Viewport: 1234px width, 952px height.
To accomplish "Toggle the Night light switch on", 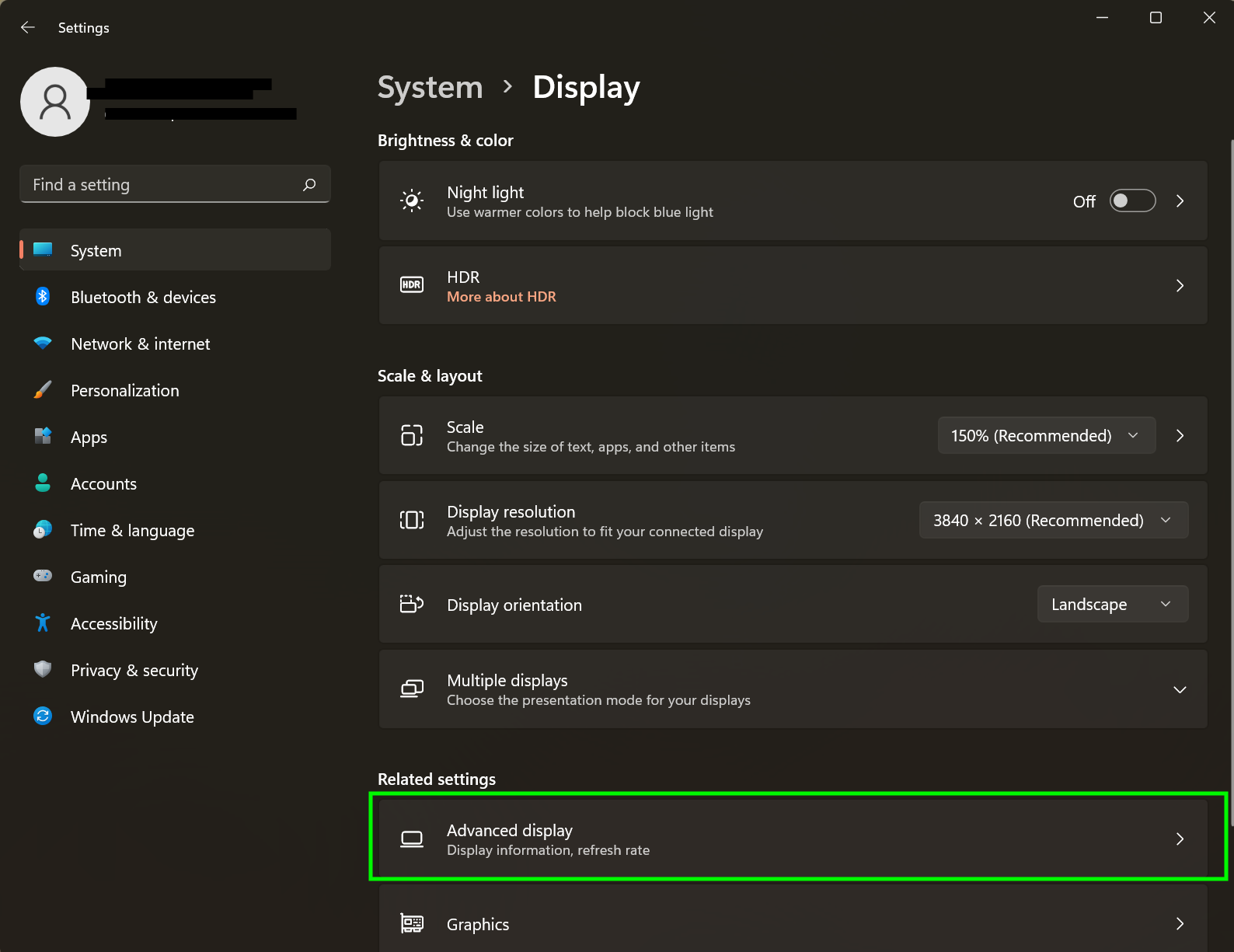I will coord(1132,201).
